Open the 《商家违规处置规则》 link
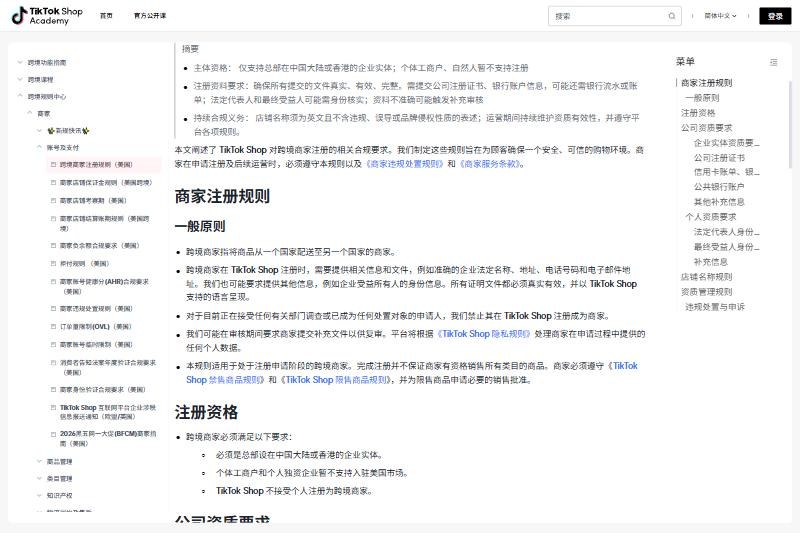This screenshot has height=533, width=800. click(x=404, y=164)
